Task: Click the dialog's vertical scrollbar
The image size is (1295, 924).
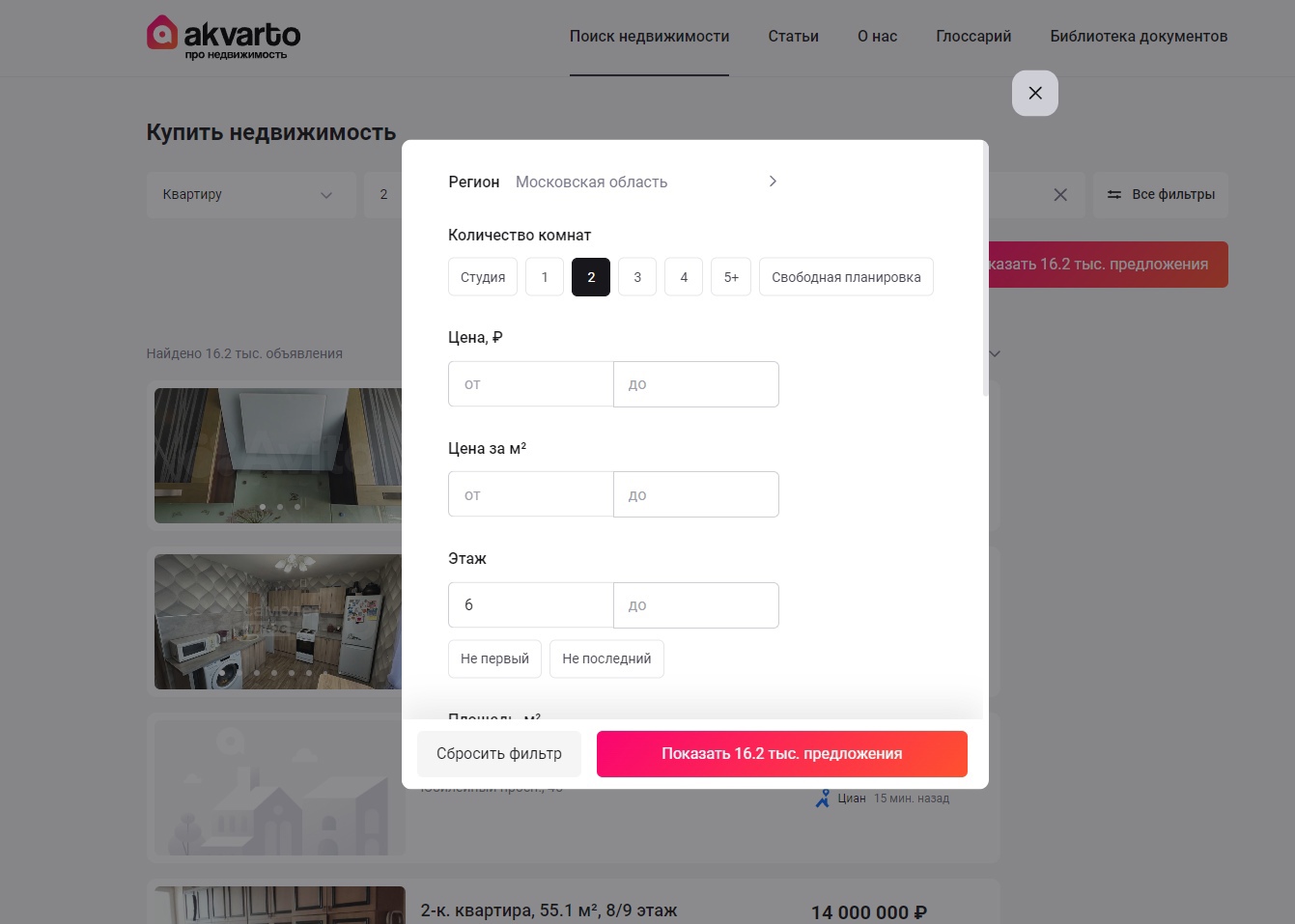Action: pyautogui.click(x=985, y=270)
